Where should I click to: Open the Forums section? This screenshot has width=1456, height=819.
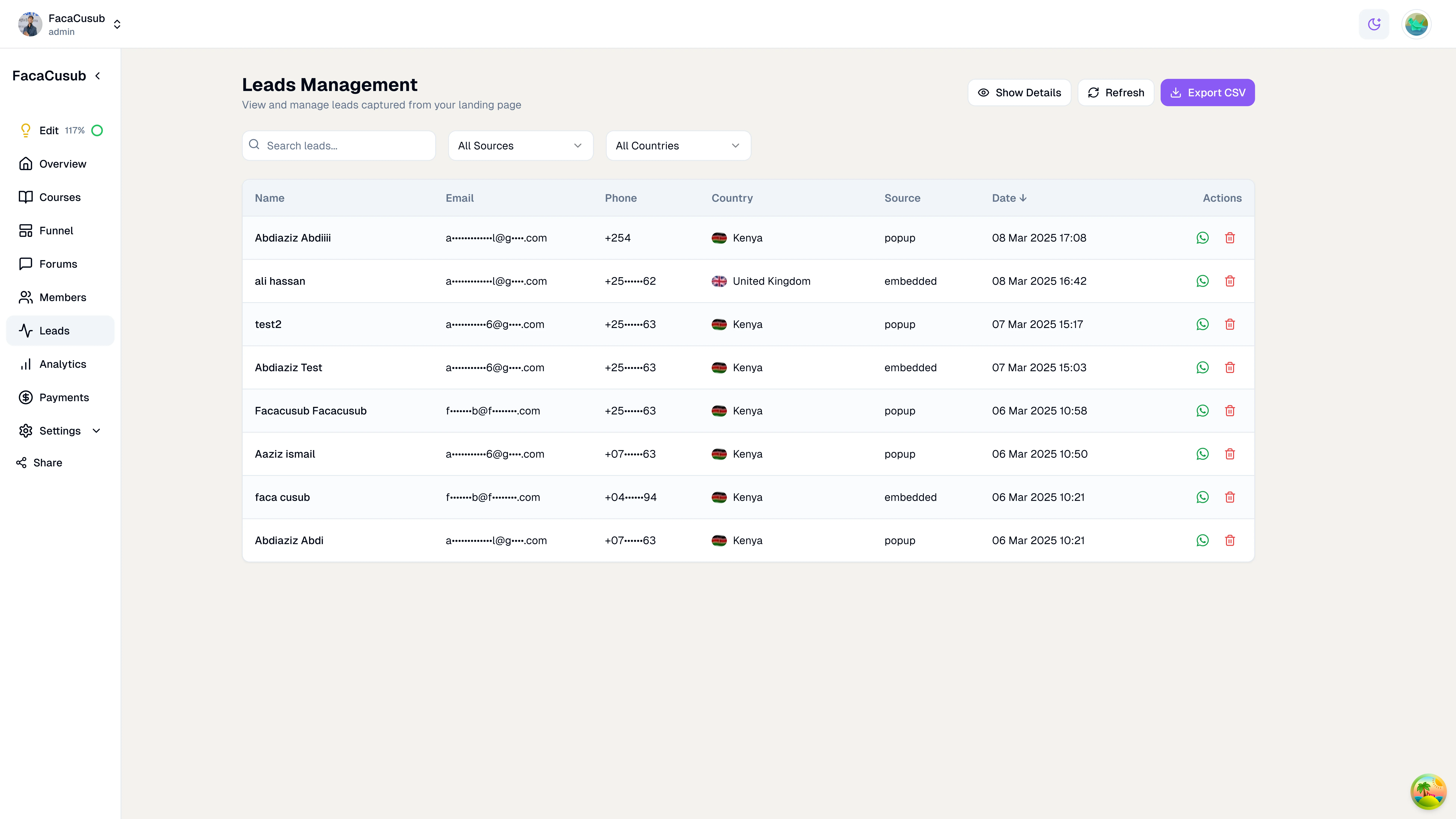60,264
